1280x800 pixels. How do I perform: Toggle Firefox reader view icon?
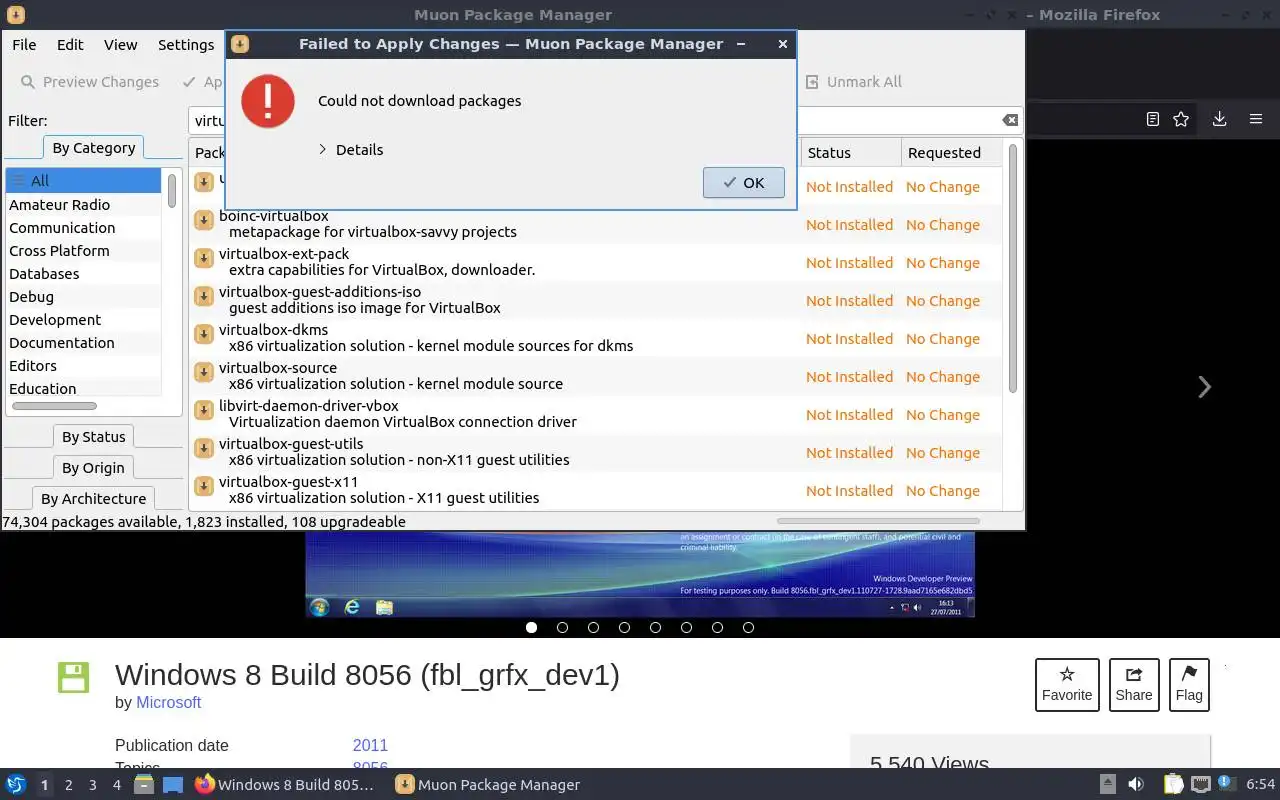1152,119
